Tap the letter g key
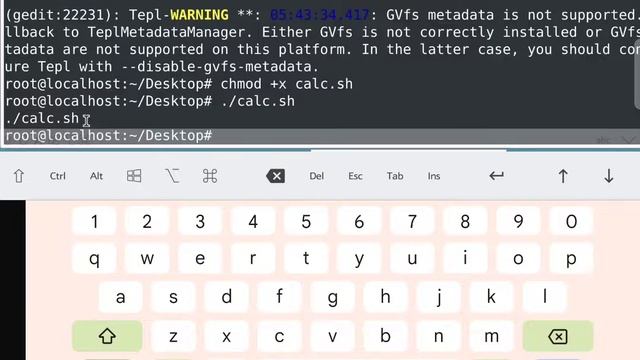640x360 pixels. [333, 297]
